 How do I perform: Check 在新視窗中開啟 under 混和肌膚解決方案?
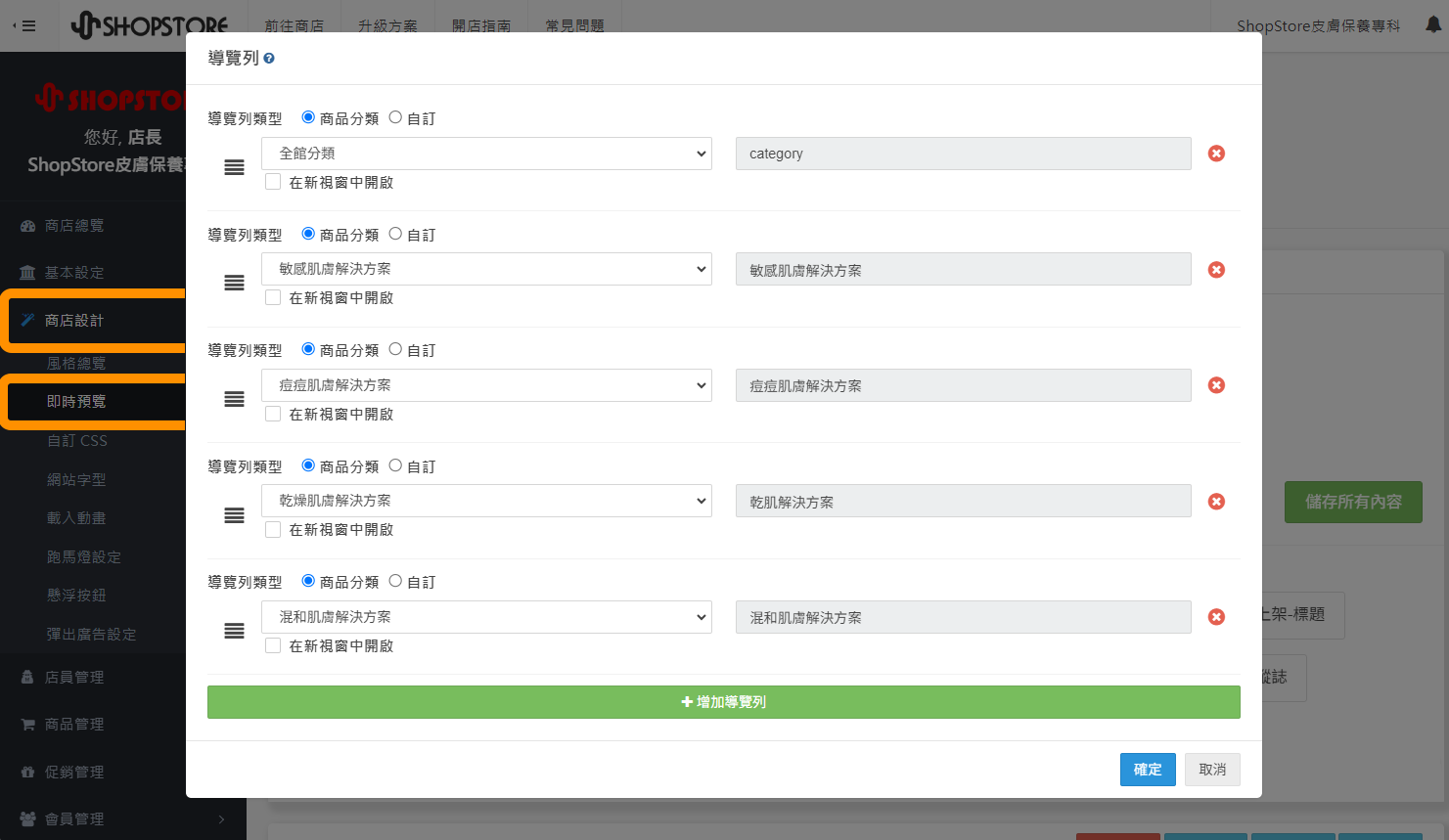pos(273,645)
